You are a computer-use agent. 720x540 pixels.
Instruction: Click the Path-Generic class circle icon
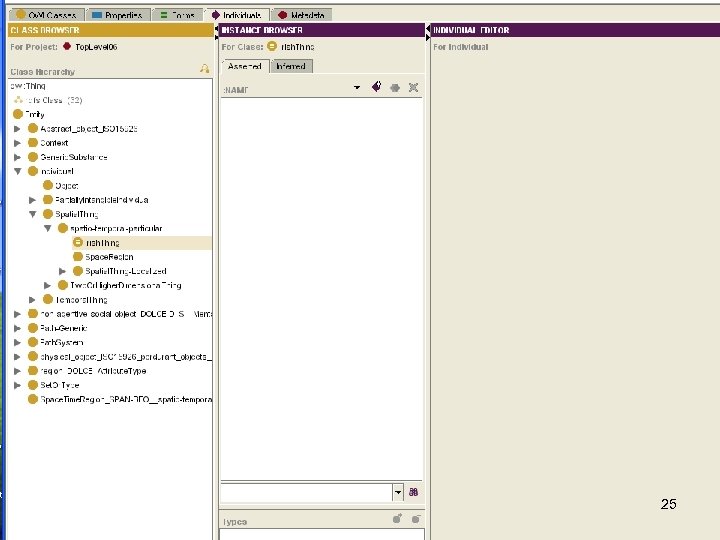click(x=33, y=327)
